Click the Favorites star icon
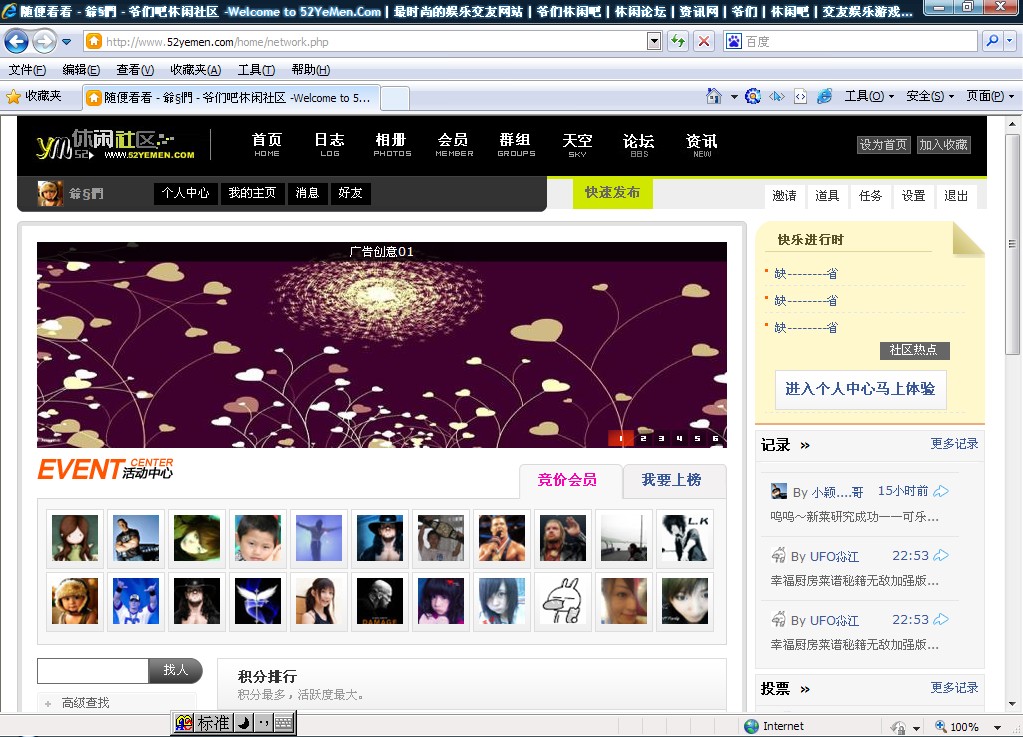 tap(13, 97)
